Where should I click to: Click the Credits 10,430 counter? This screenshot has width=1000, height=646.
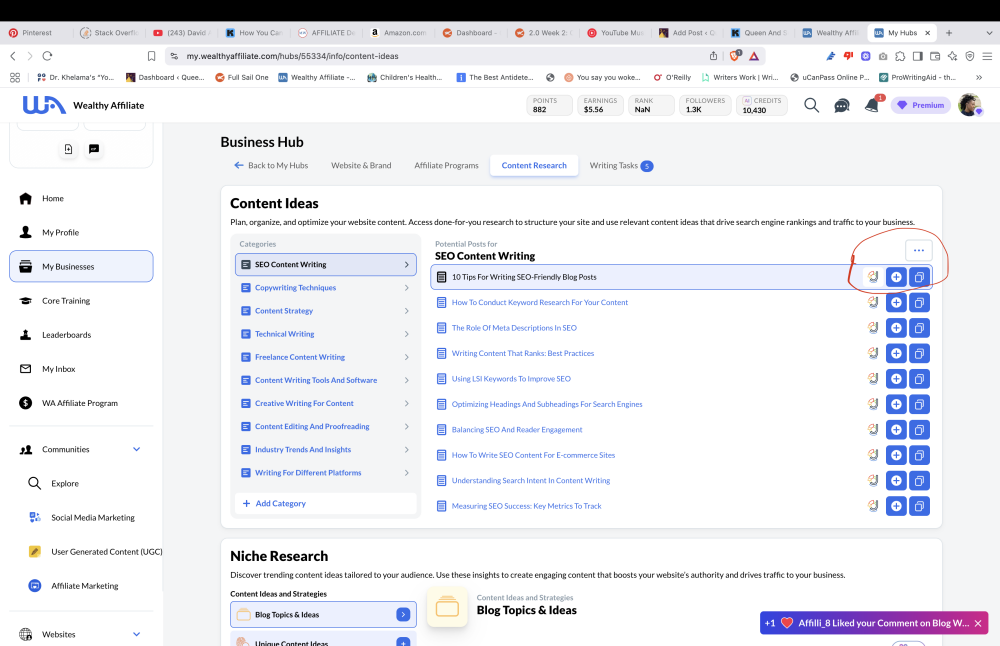point(761,105)
